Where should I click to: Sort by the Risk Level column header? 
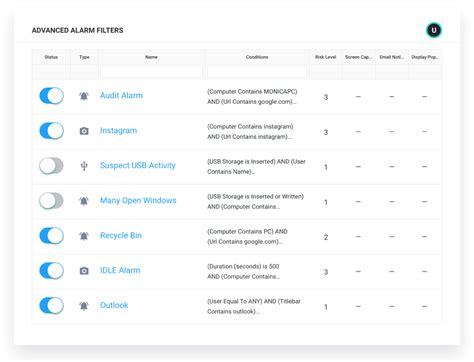pos(326,57)
